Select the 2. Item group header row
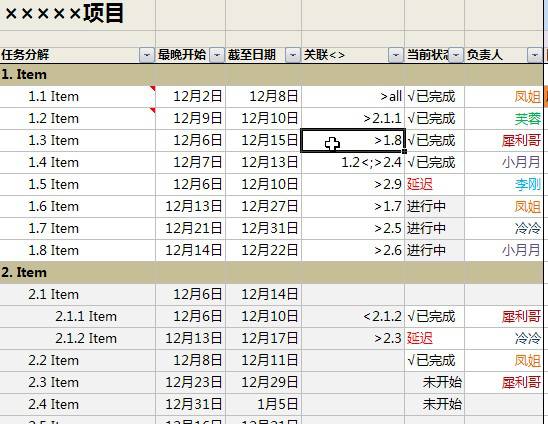The width and height of the screenshot is (548, 424). (x=272, y=272)
